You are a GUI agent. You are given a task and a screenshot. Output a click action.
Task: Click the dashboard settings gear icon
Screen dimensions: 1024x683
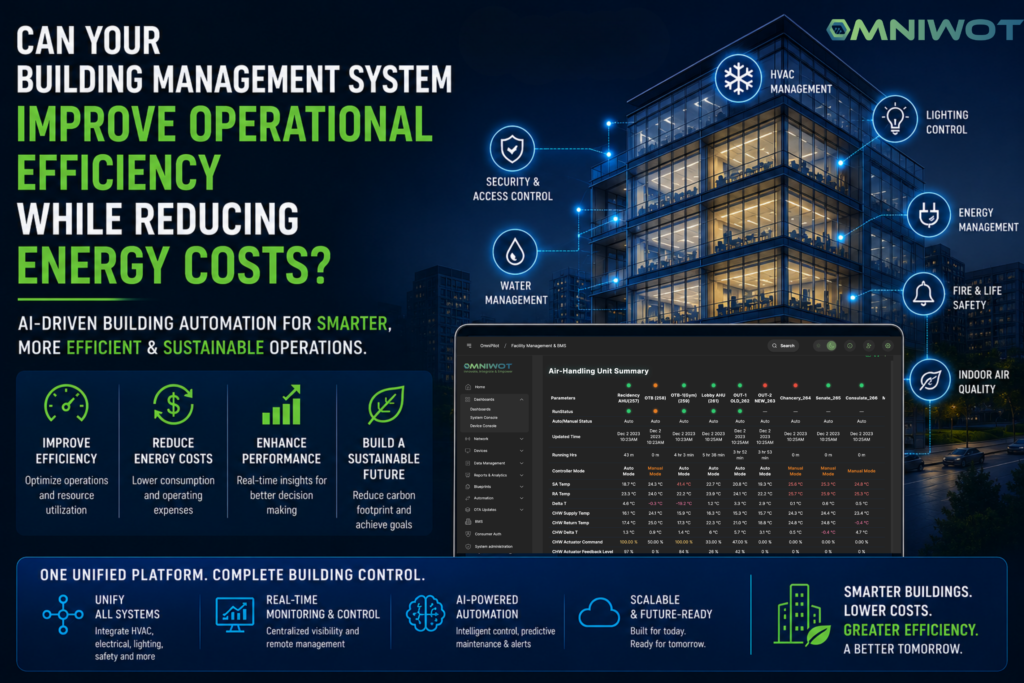click(888, 345)
